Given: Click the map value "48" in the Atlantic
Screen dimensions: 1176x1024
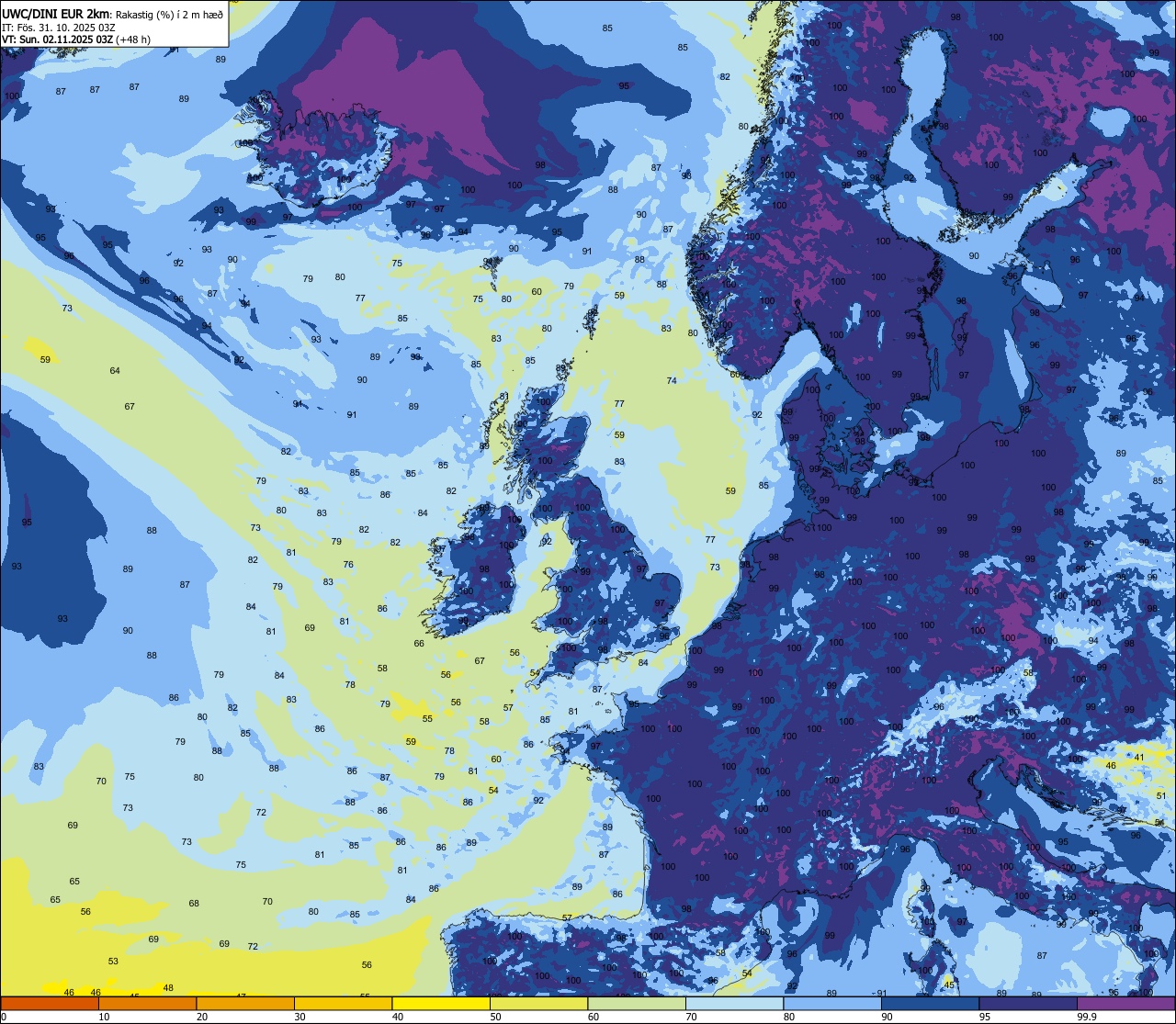Looking at the screenshot, I should coord(168,988).
